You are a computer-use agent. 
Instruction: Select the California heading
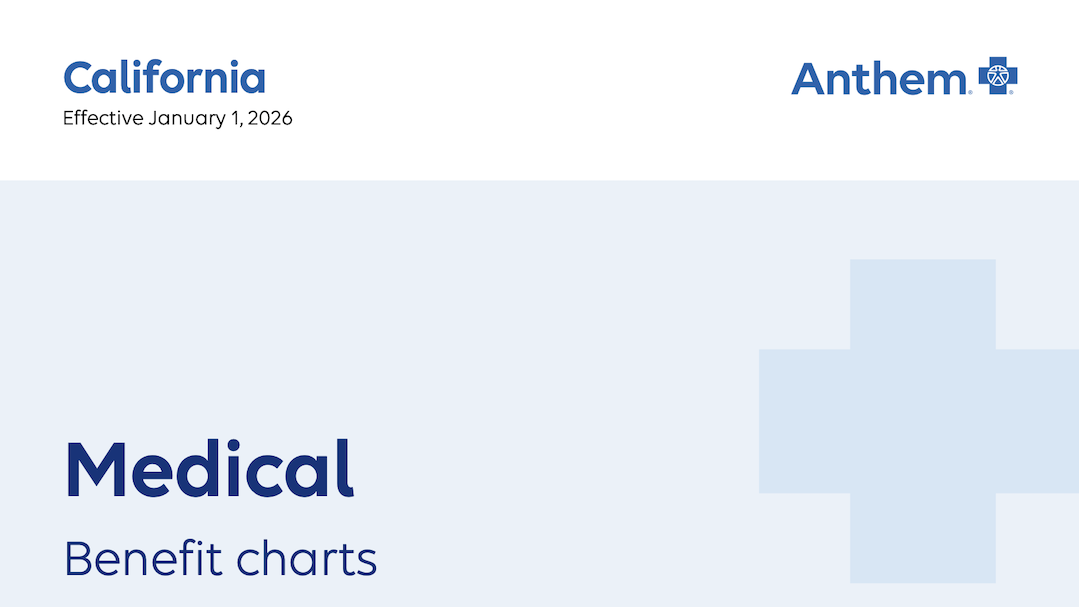pyautogui.click(x=164, y=78)
